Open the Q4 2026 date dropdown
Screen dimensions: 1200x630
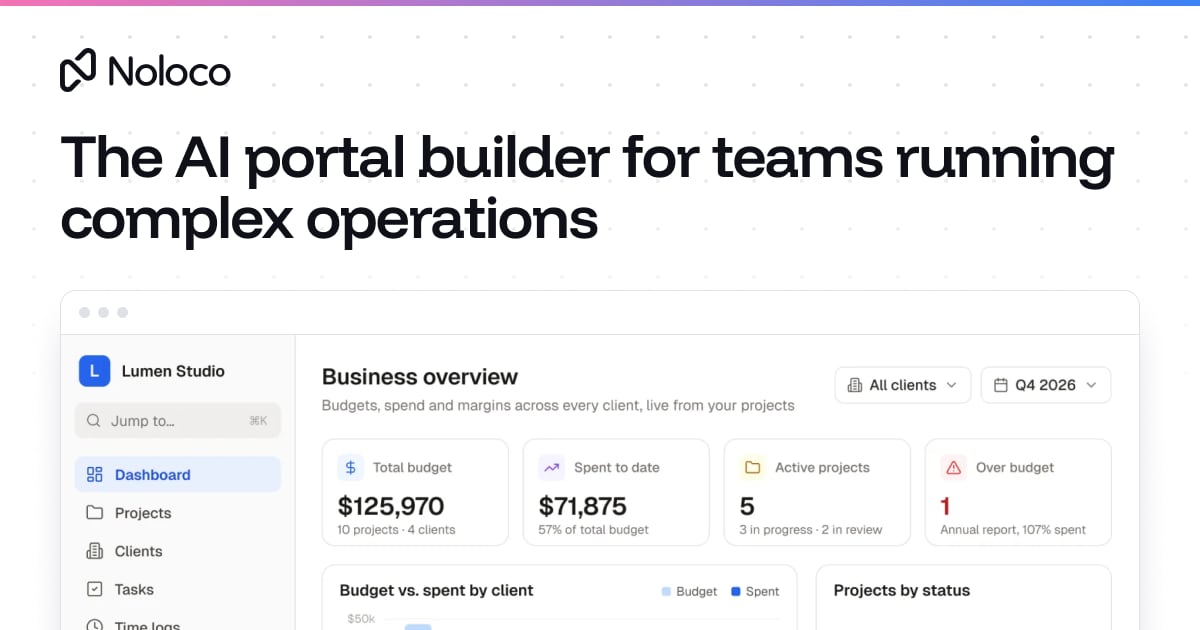point(1046,385)
